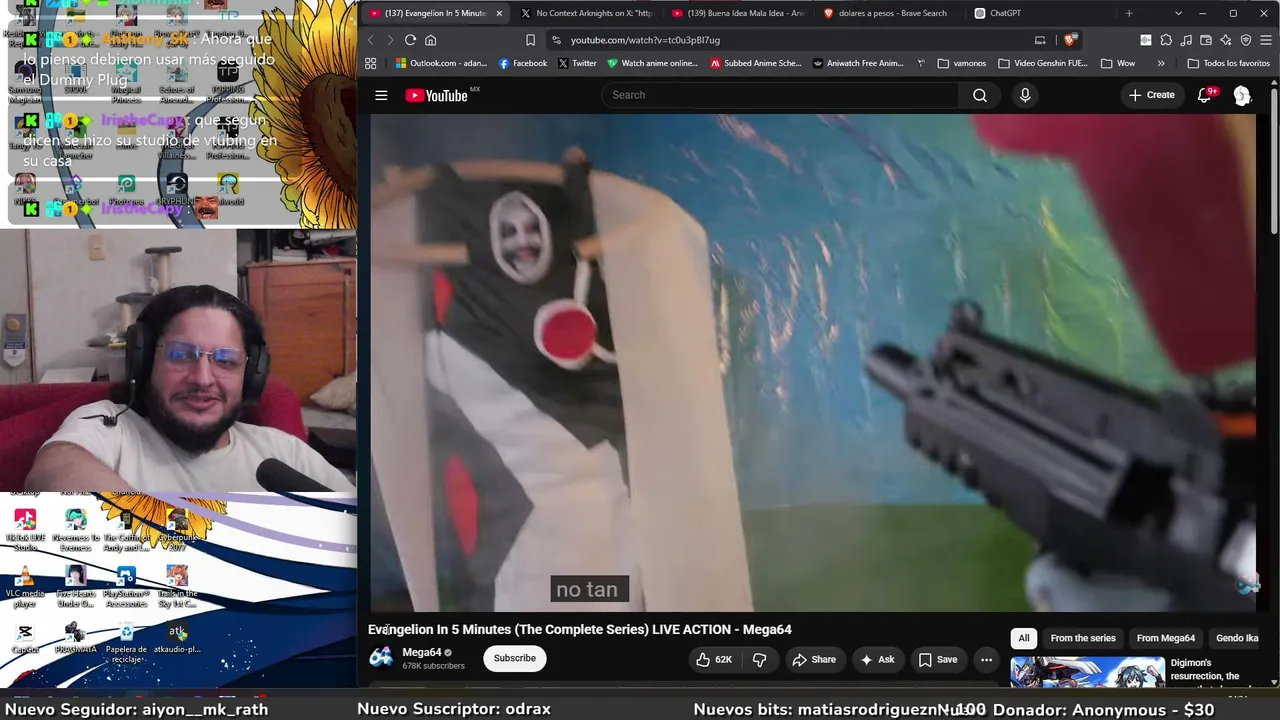The image size is (1280, 720).
Task: Open the Cyberpunk 2077 desktop shortcut
Action: tap(177, 530)
